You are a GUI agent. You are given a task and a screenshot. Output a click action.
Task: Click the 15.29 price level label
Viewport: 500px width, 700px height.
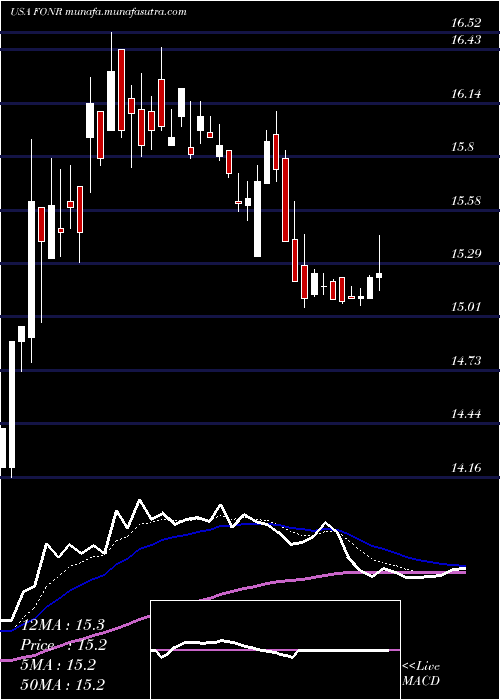click(x=466, y=254)
